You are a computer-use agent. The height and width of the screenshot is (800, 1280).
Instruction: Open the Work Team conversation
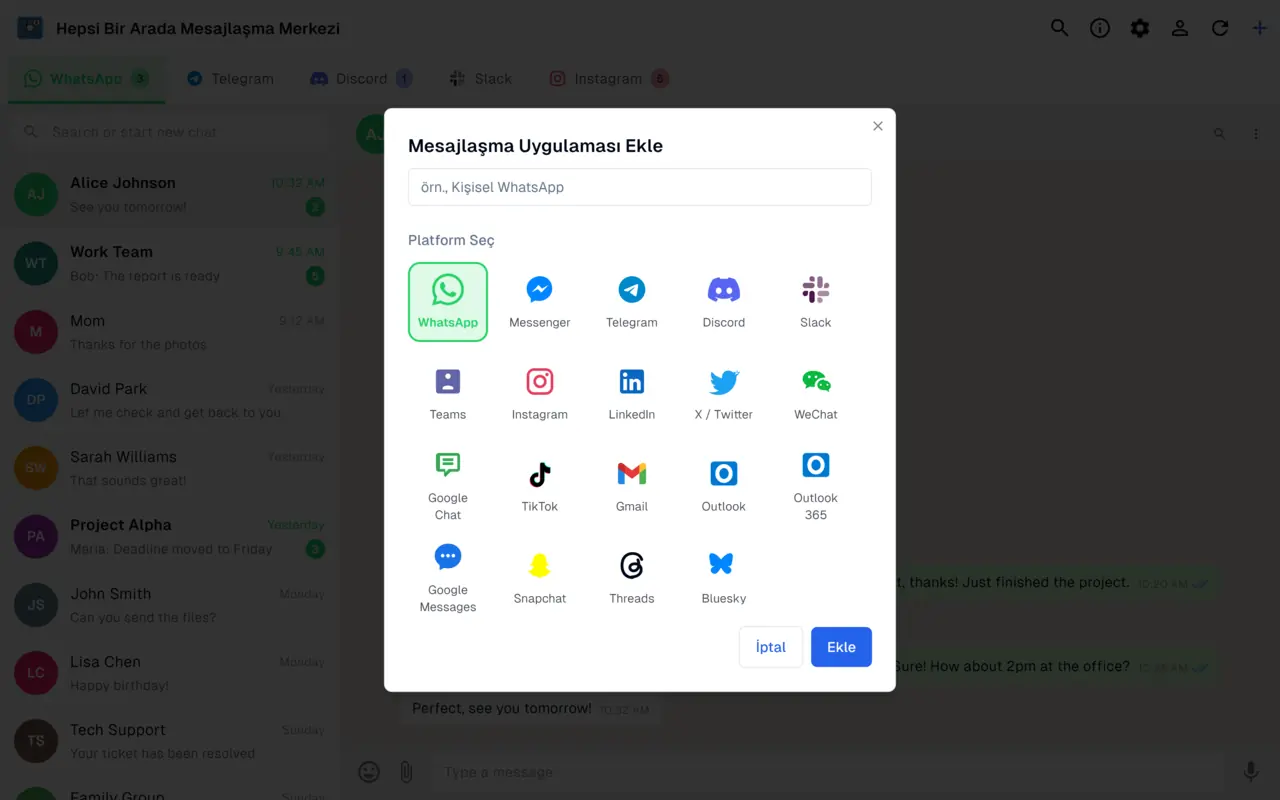[170, 263]
